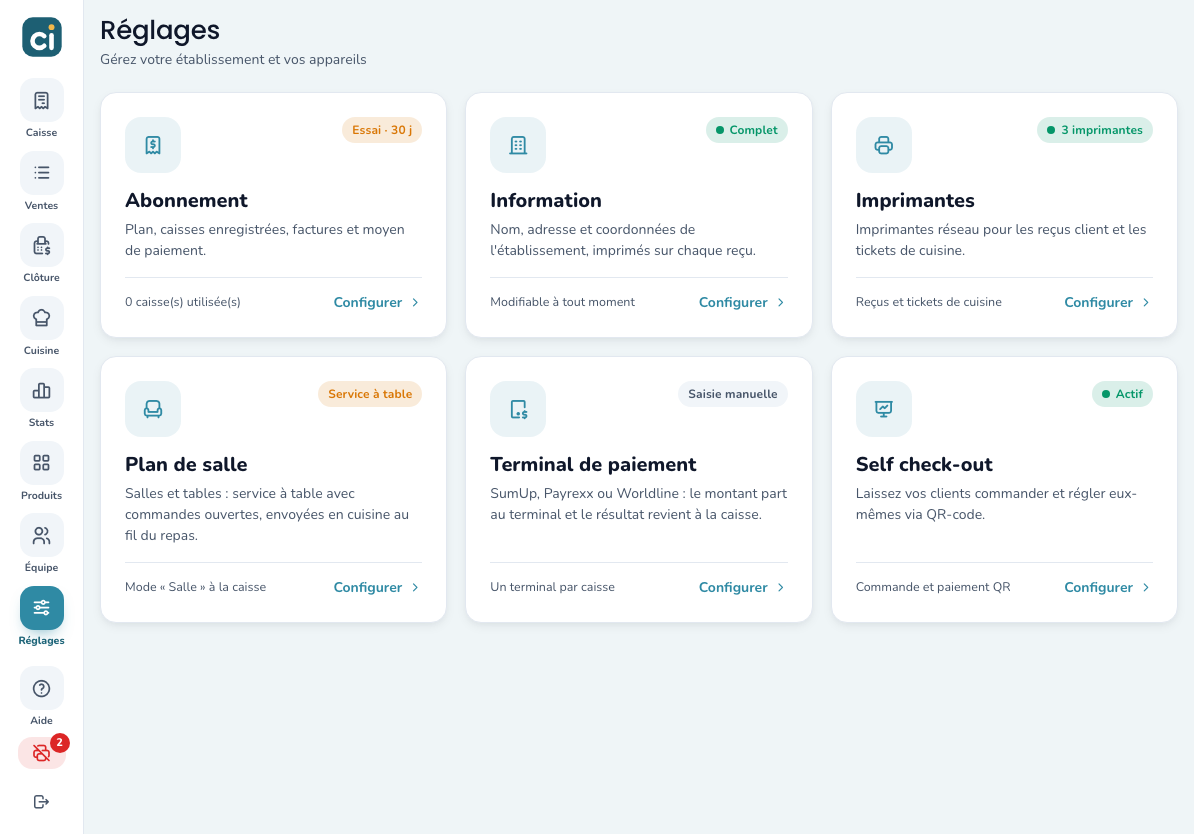Open the Cuisine chef hat icon

[42, 318]
